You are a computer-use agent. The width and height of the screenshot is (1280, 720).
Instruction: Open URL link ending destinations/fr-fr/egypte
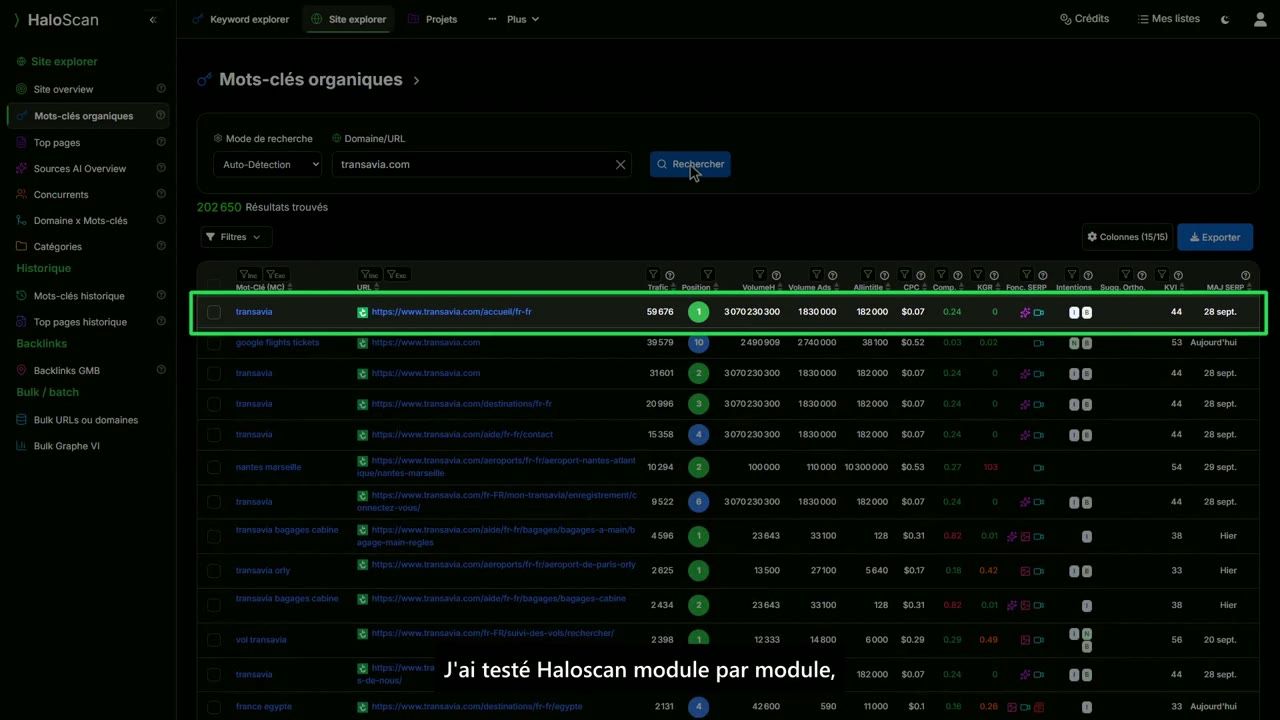click(x=477, y=706)
